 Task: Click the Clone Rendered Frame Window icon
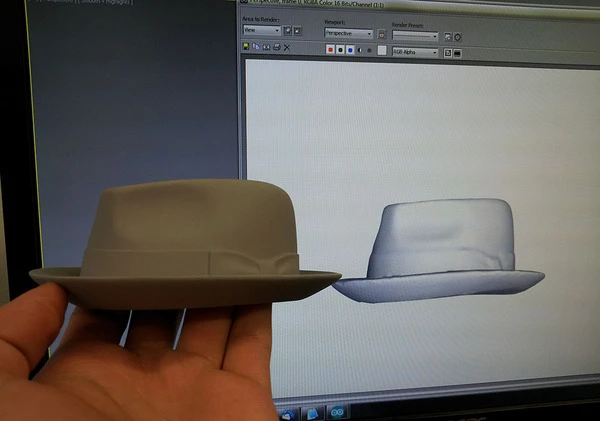click(x=266, y=47)
